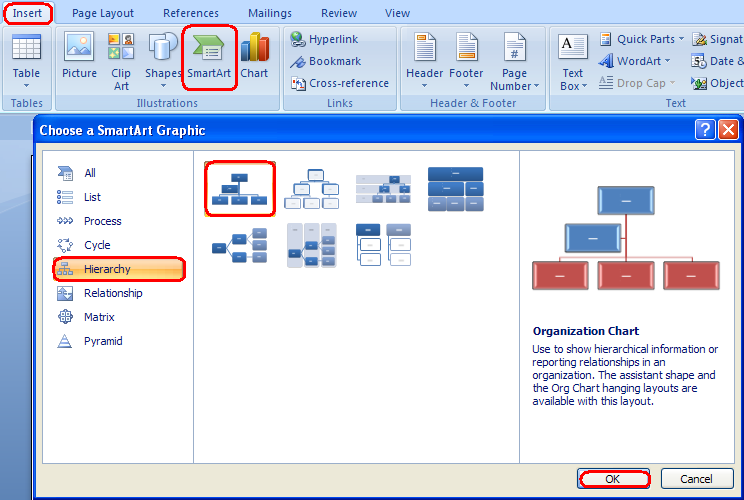Image resolution: width=744 pixels, height=500 pixels.
Task: Click the Organization Chart preview image
Action: coord(626,238)
